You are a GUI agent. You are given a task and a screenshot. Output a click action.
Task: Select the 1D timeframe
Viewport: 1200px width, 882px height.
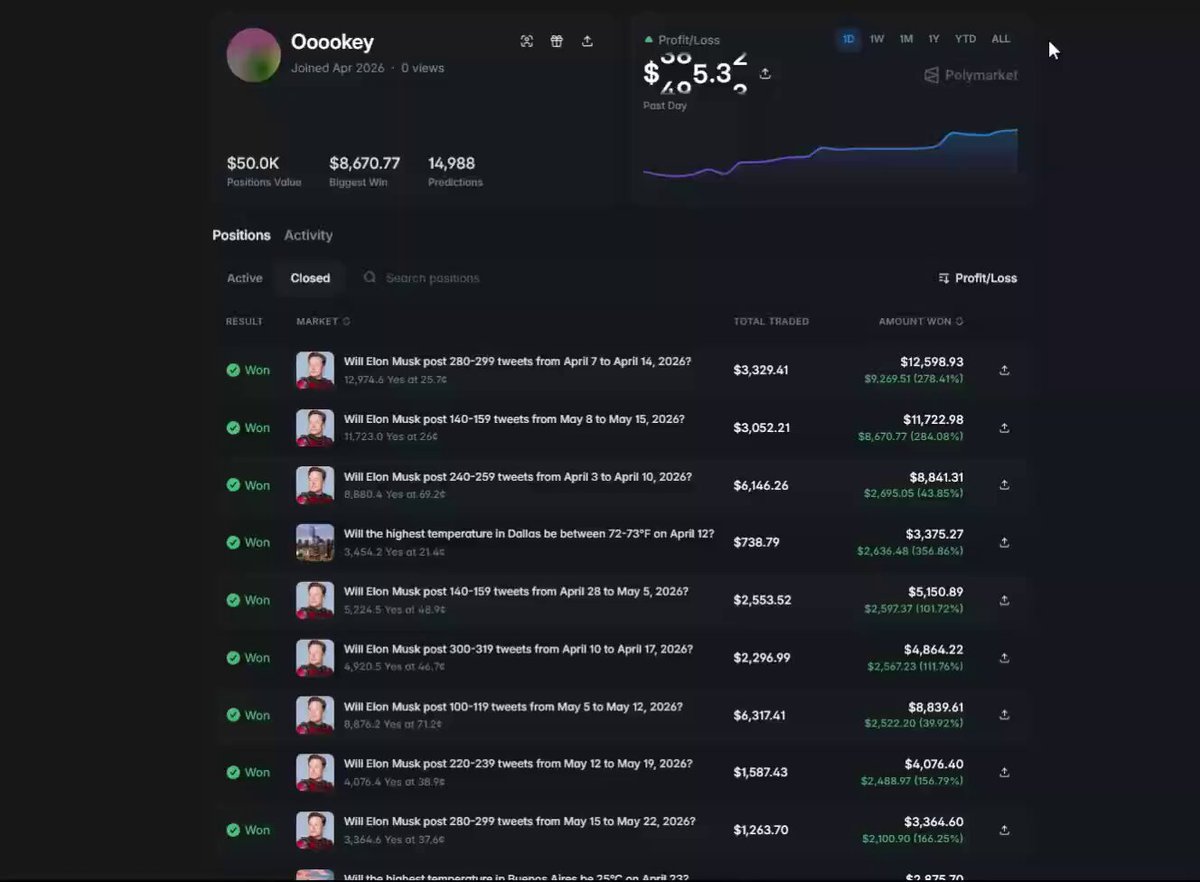coord(849,39)
